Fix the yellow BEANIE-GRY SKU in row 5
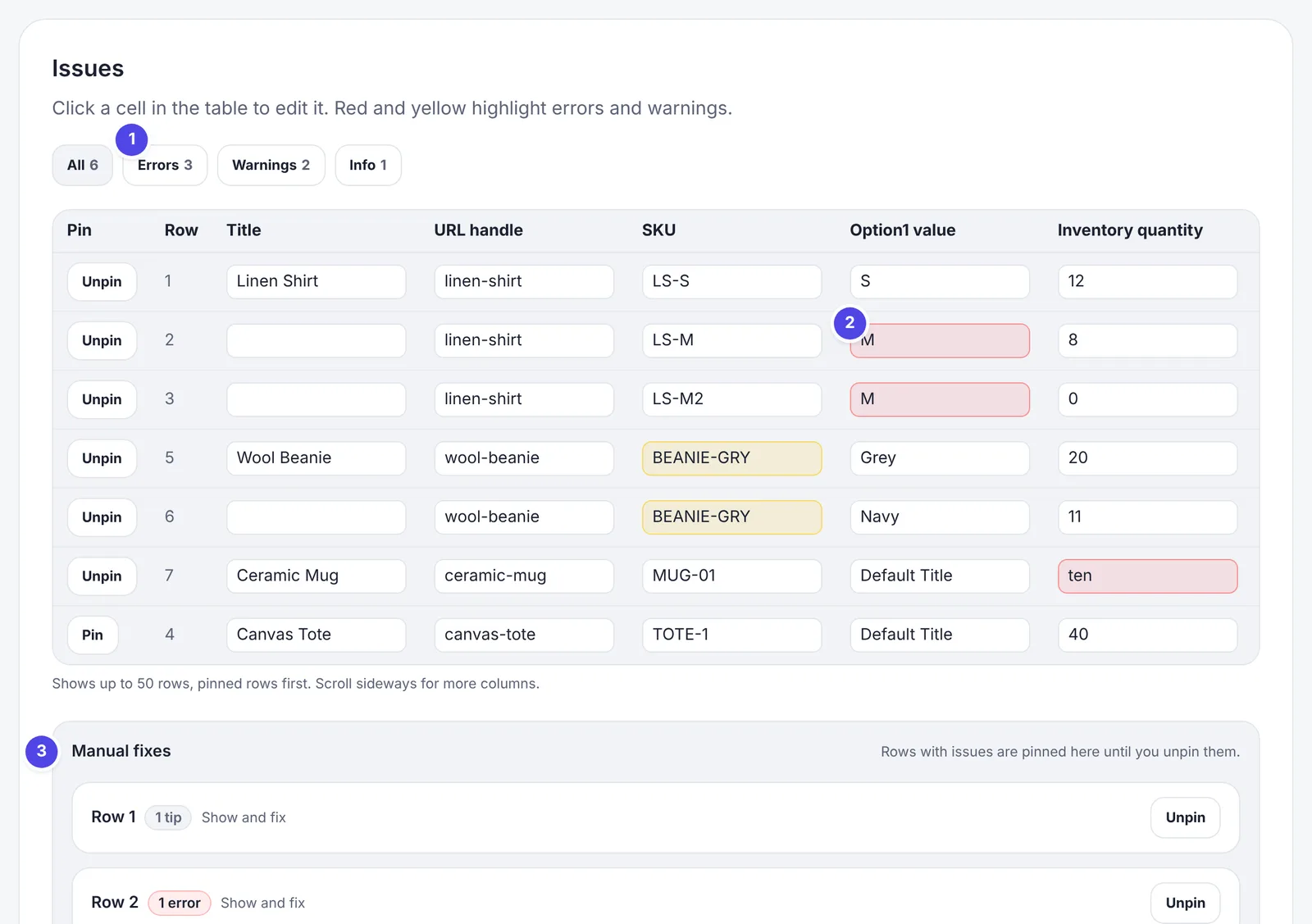This screenshot has height=924, width=1312. pyautogui.click(x=732, y=458)
